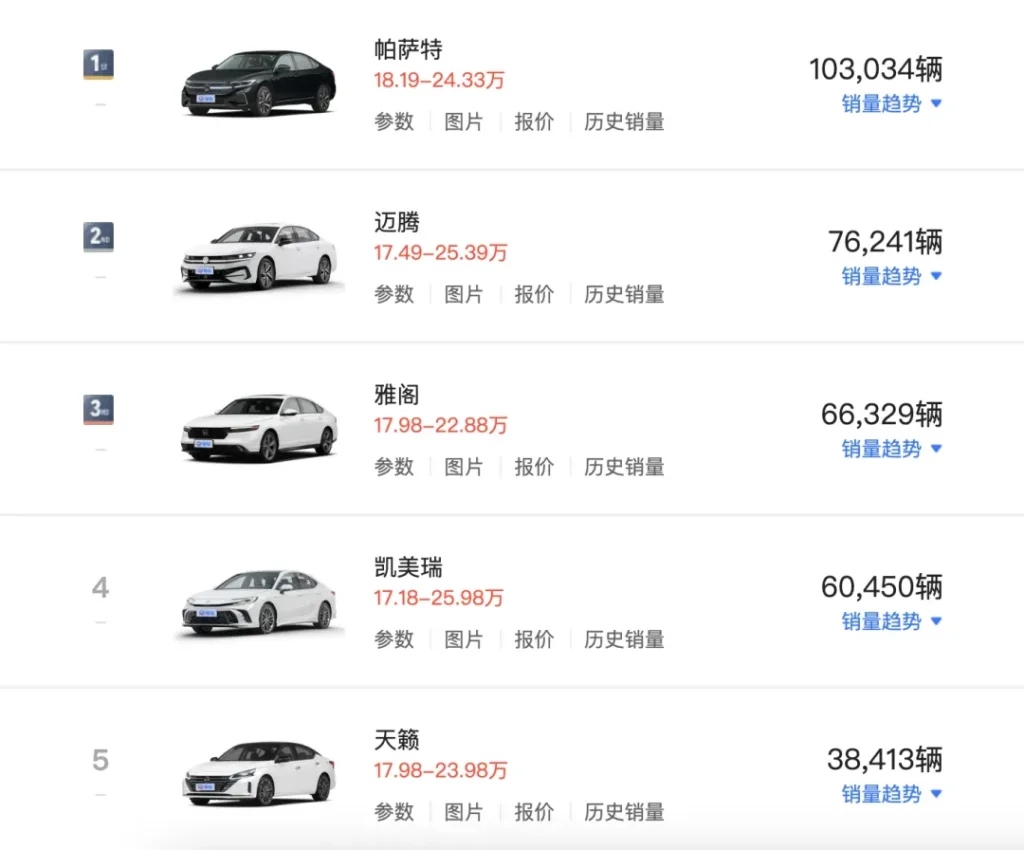Open the 迈腾 car image
This screenshot has width=1024, height=850.
(x=257, y=258)
